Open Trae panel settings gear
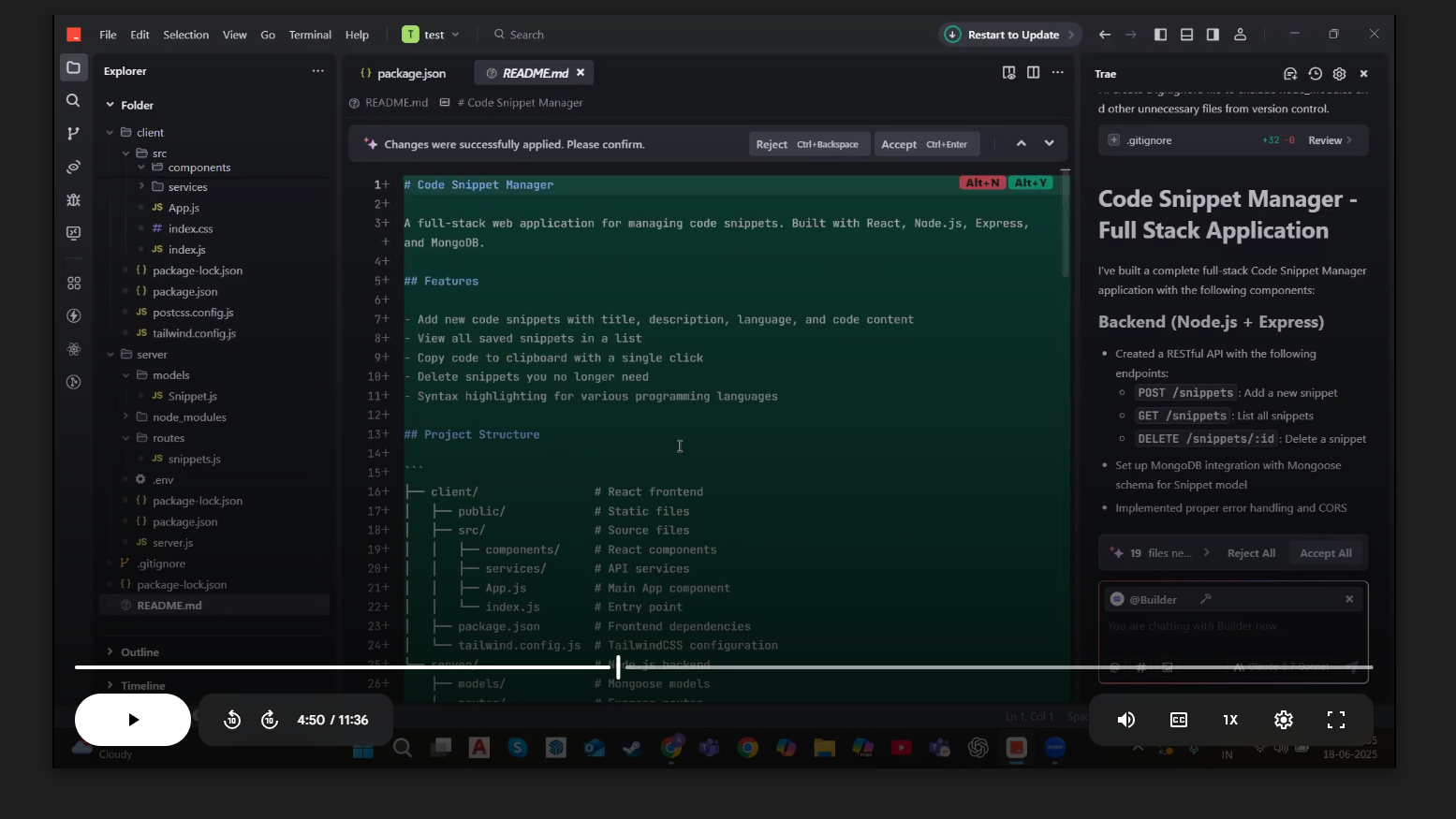 coord(1339,74)
